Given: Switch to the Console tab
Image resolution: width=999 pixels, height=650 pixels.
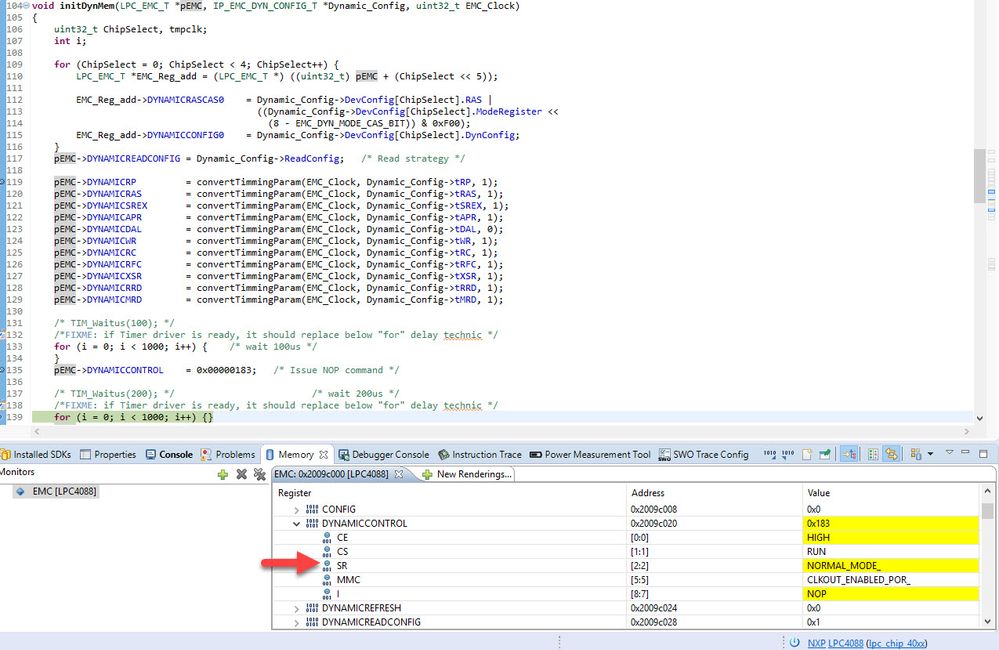Looking at the screenshot, I should [169, 454].
